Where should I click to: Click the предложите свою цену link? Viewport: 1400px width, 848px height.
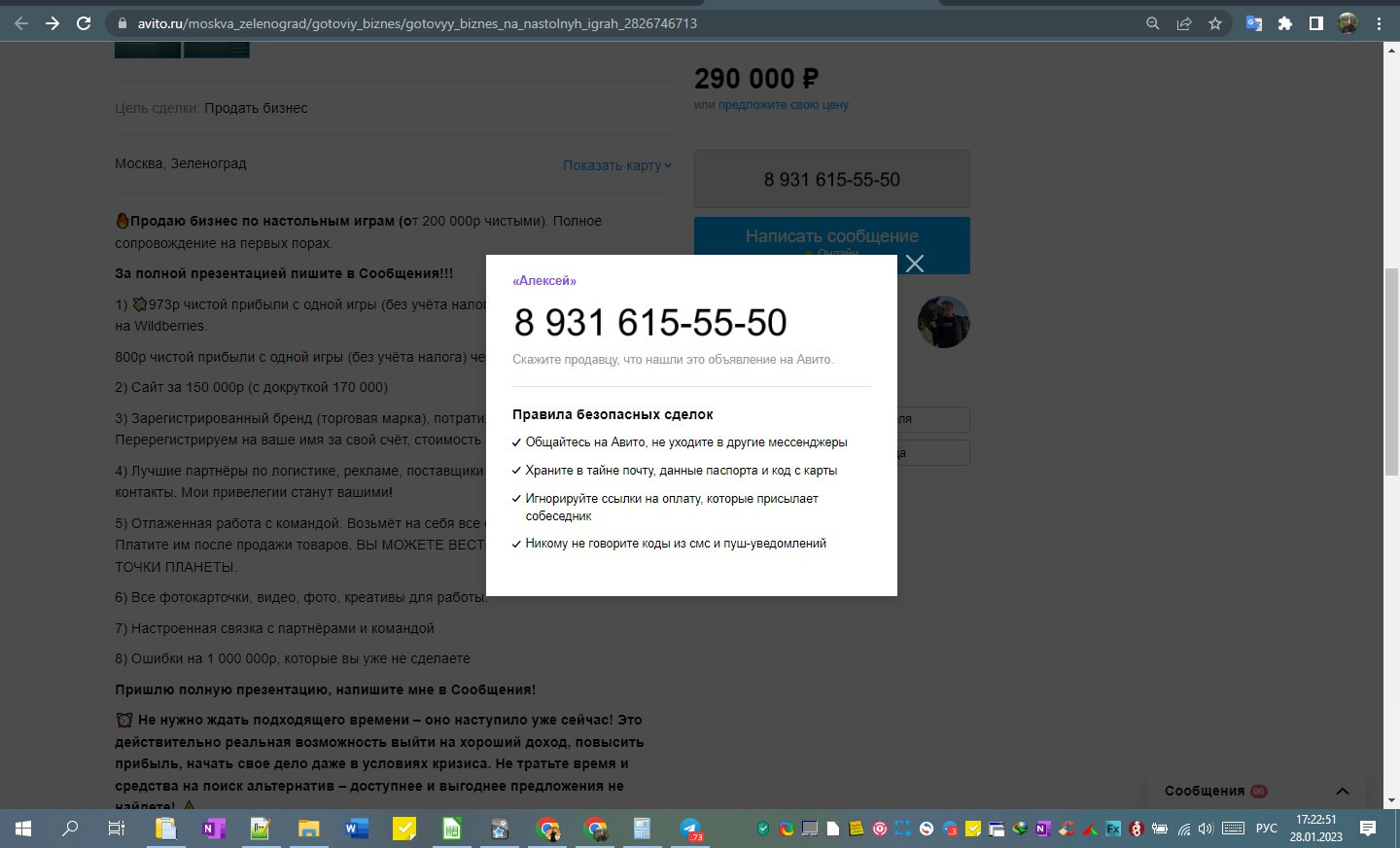[784, 105]
